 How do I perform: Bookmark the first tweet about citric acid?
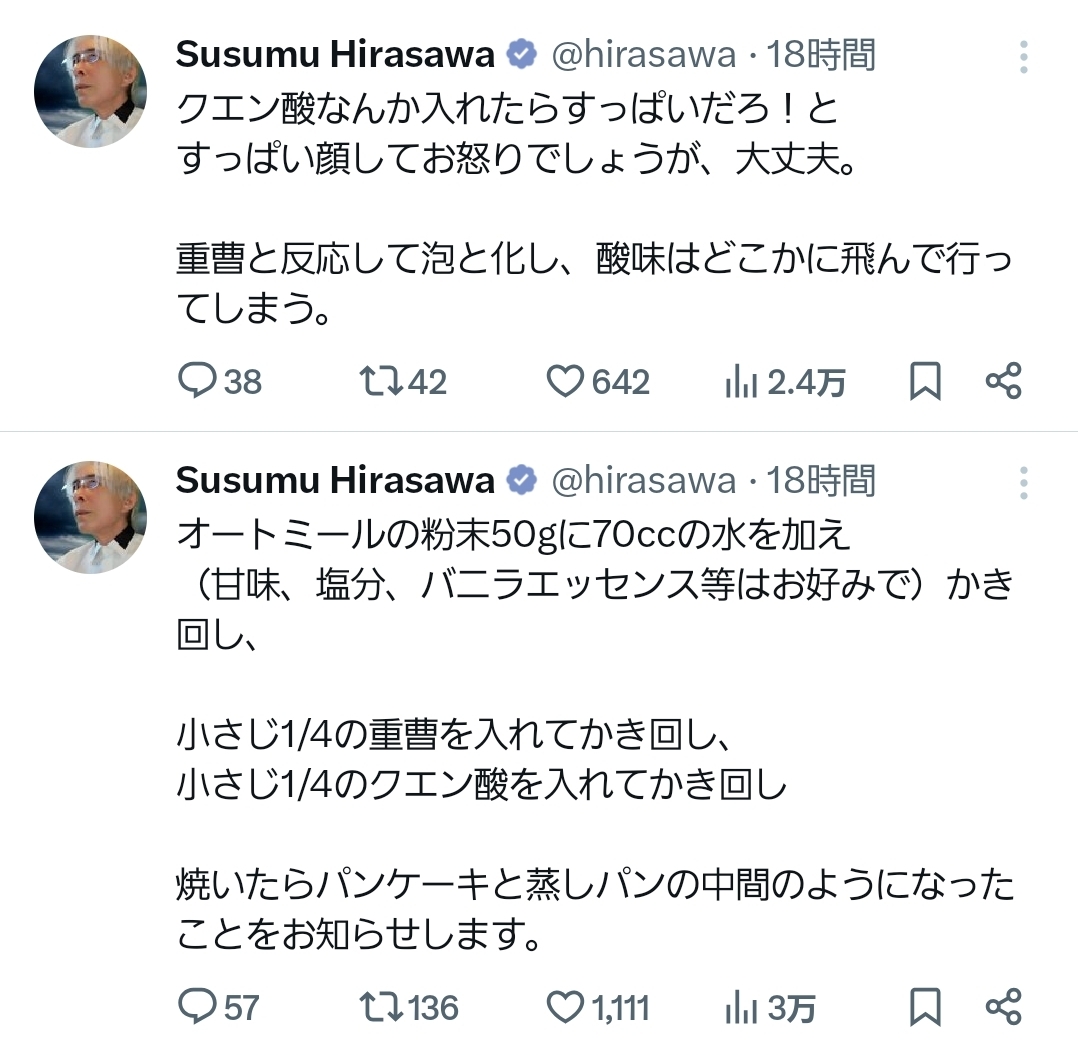[925, 381]
